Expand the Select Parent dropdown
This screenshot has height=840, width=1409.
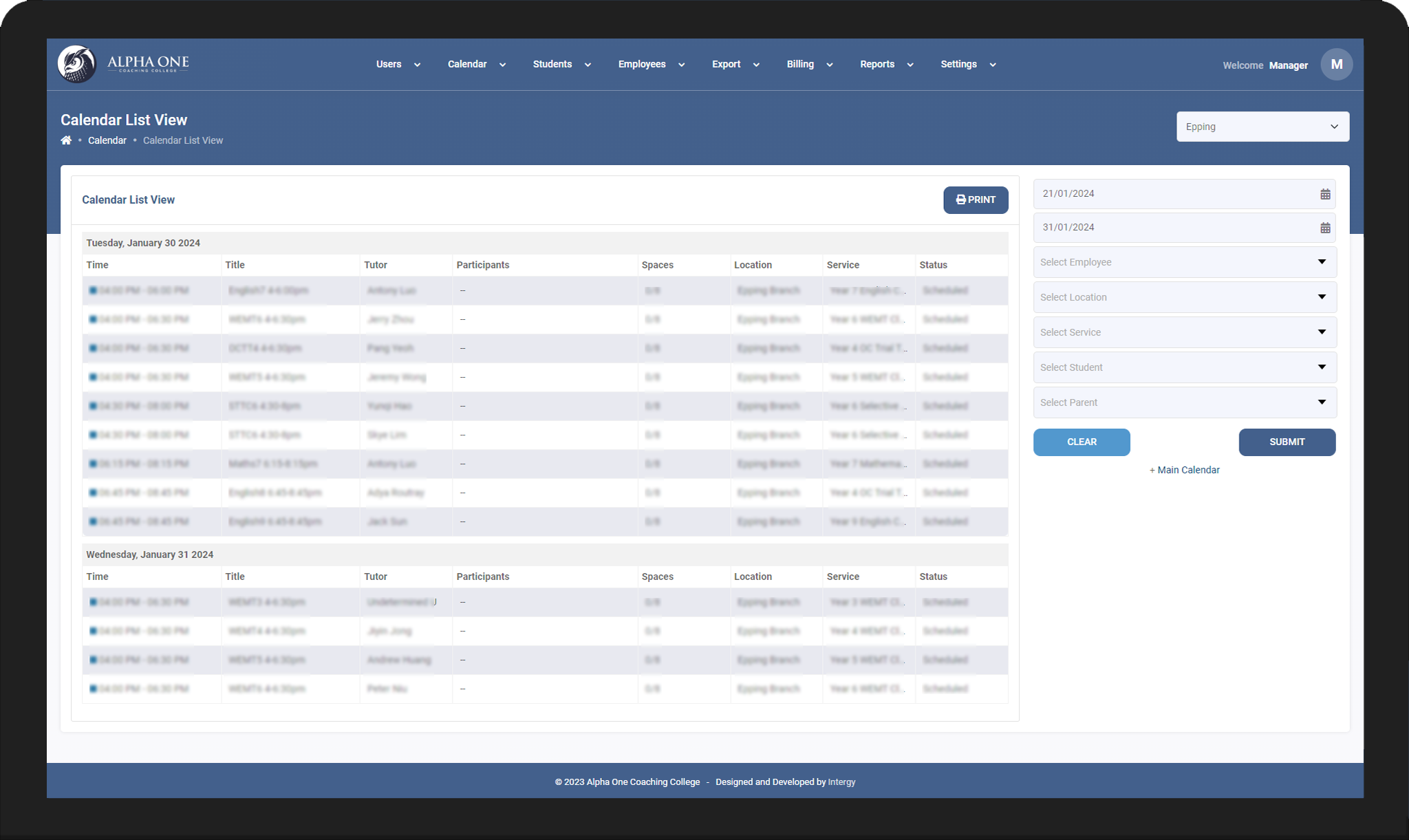[1185, 402]
